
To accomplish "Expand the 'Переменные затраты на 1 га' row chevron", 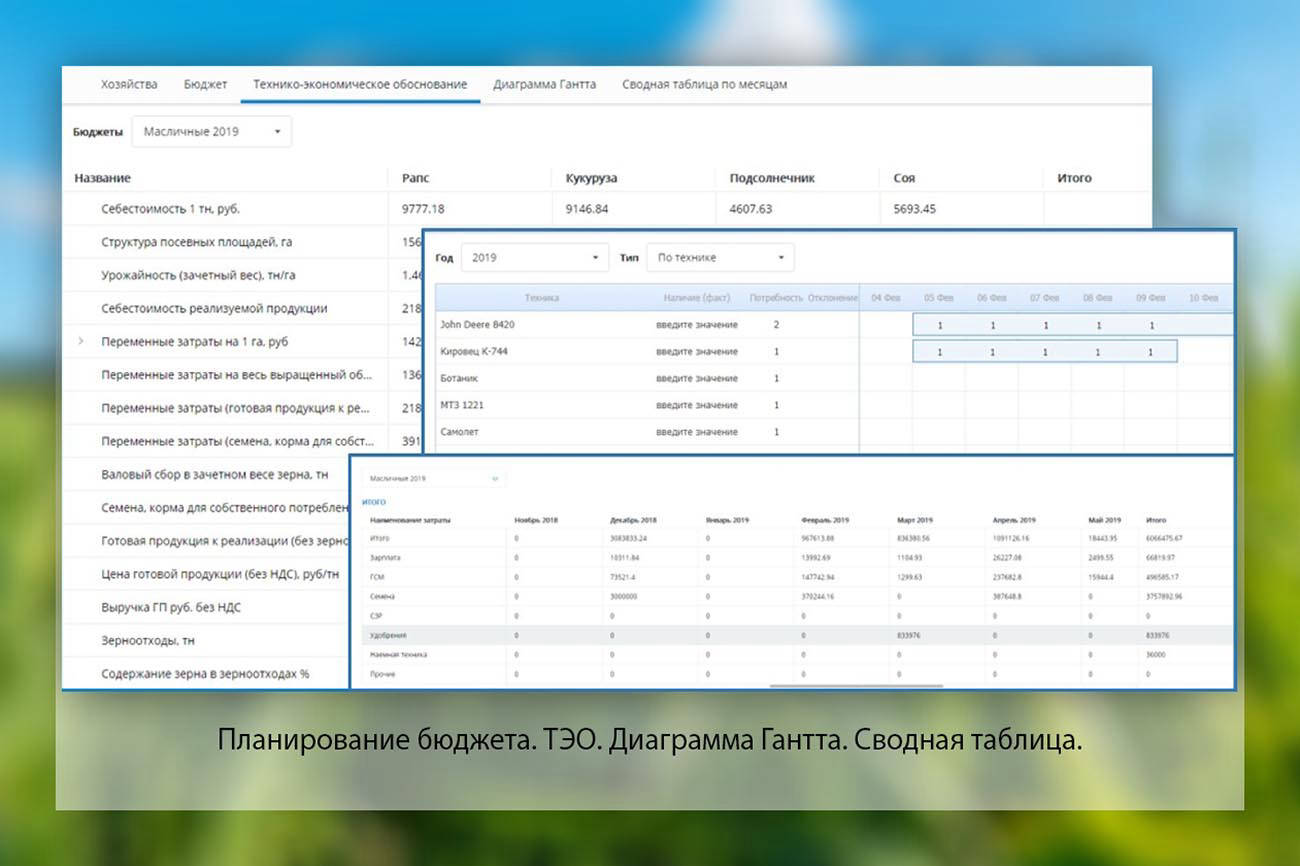I will click(80, 342).
